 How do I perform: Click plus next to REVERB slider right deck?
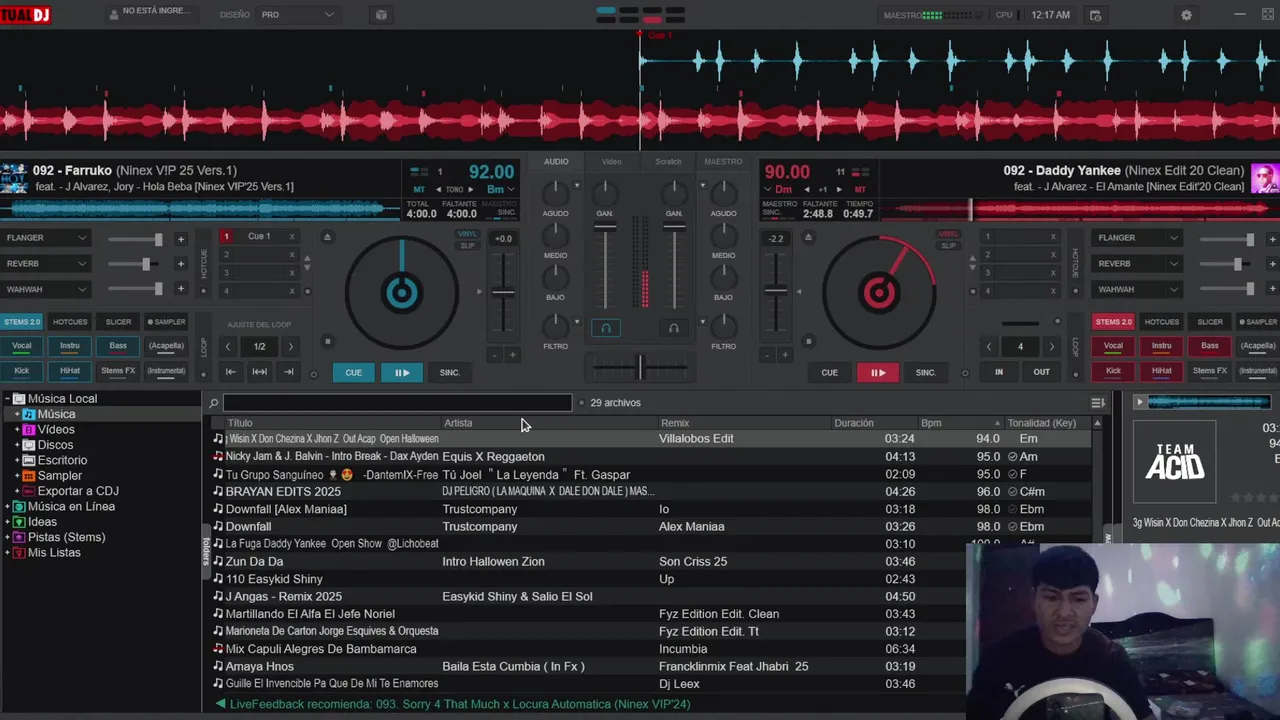point(1272,264)
